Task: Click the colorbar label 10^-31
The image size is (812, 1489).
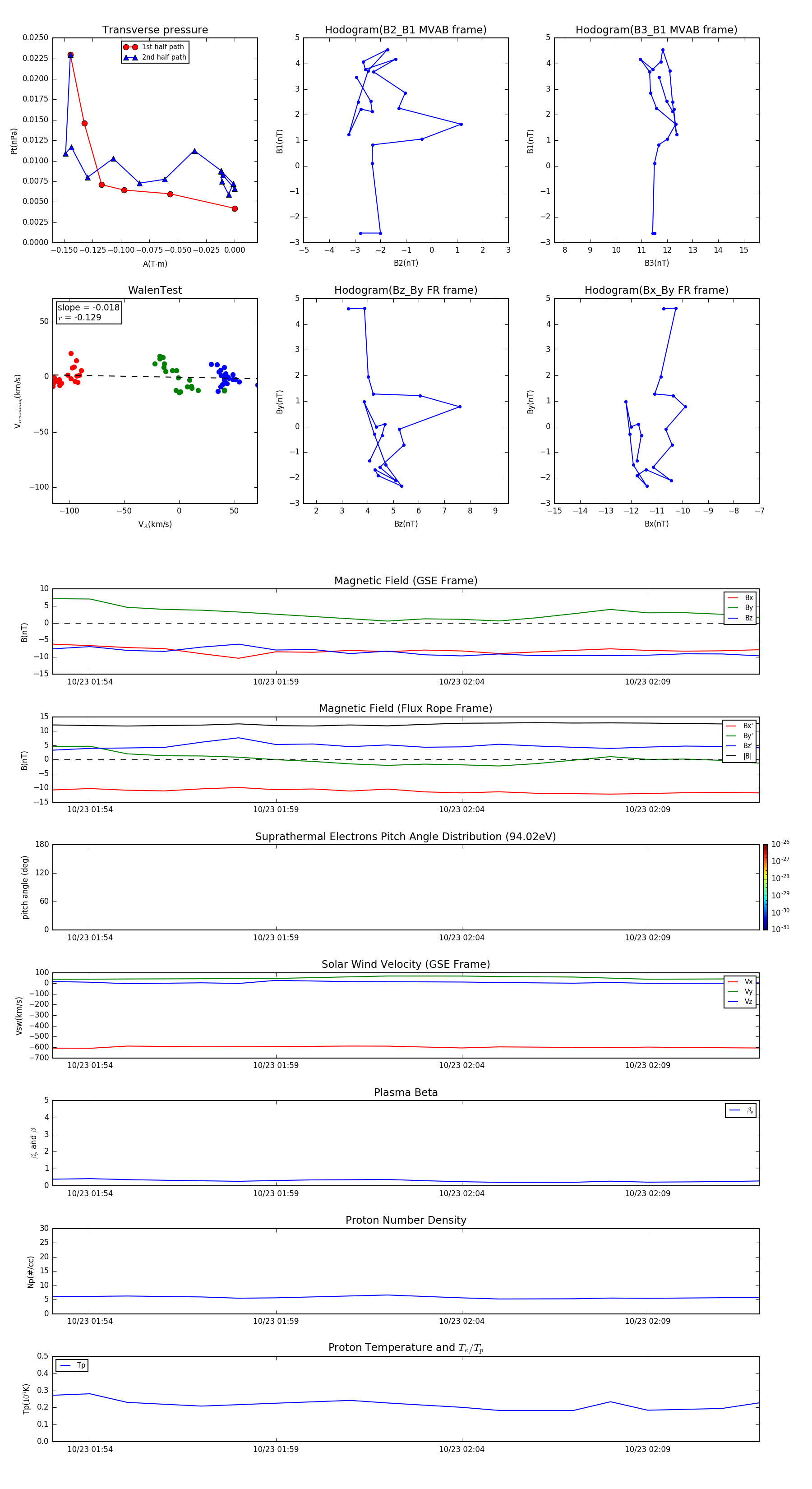Action: tap(780, 929)
